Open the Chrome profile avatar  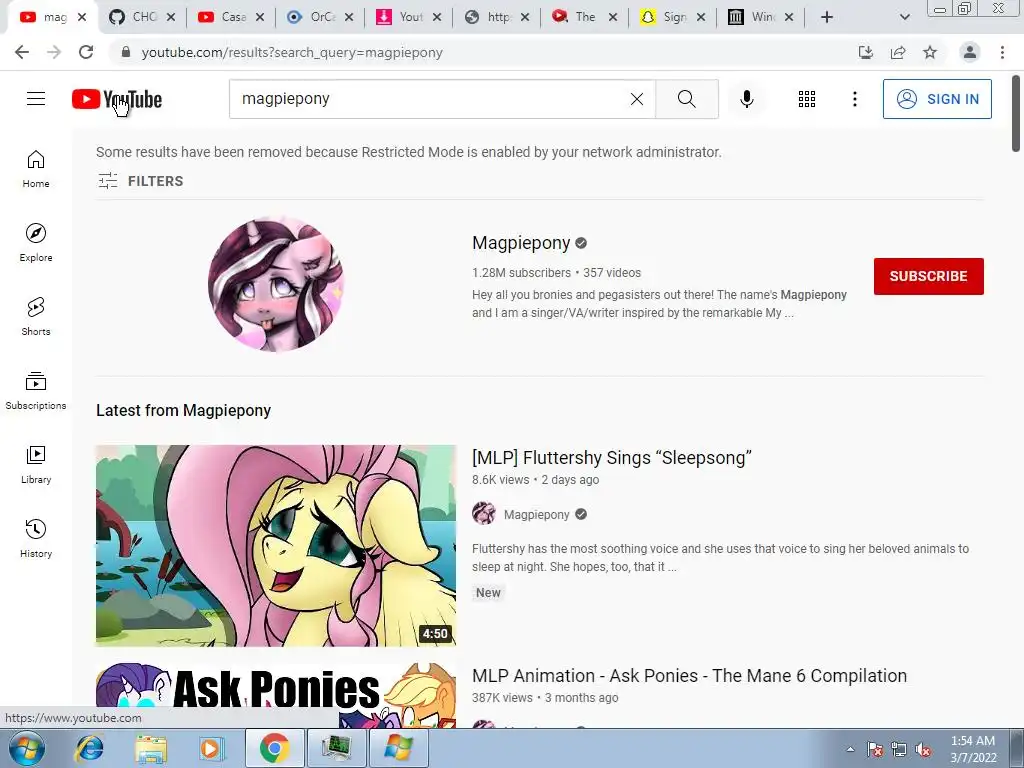(x=970, y=52)
